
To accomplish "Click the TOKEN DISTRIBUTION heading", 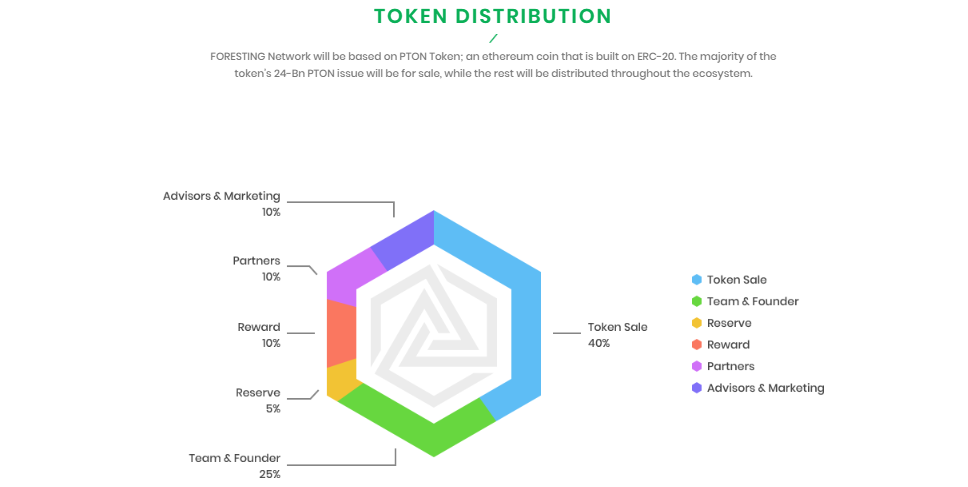I will point(492,16).
